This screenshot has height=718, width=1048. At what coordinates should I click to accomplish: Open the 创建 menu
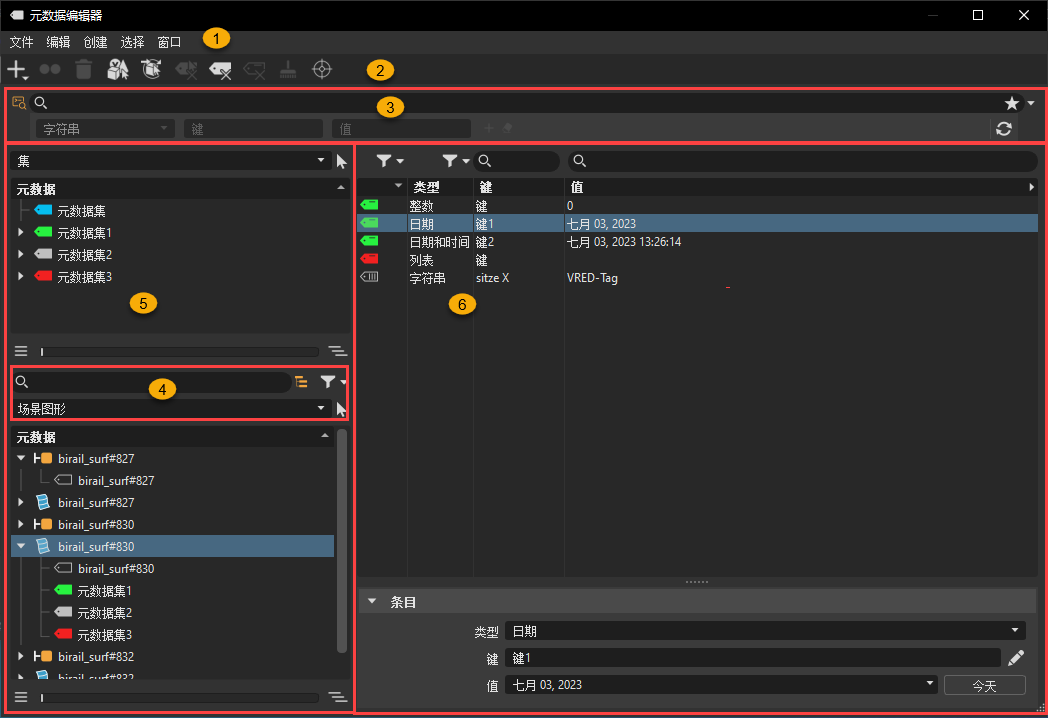pyautogui.click(x=96, y=42)
